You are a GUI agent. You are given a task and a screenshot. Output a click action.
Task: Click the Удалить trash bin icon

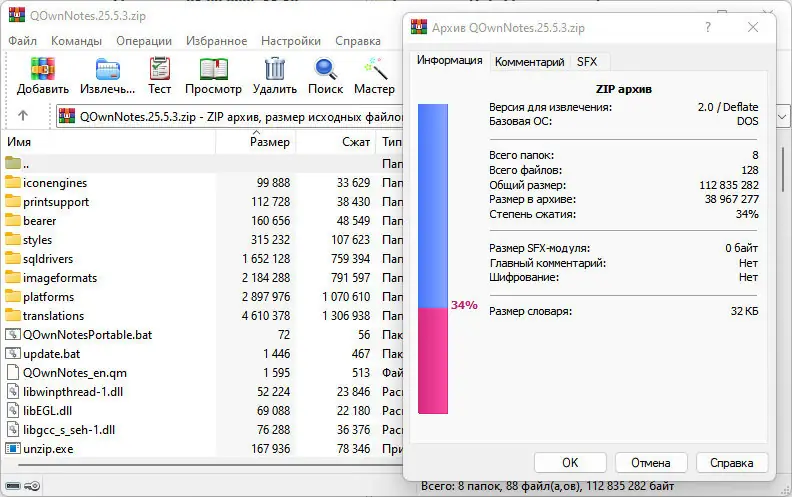coord(275,69)
